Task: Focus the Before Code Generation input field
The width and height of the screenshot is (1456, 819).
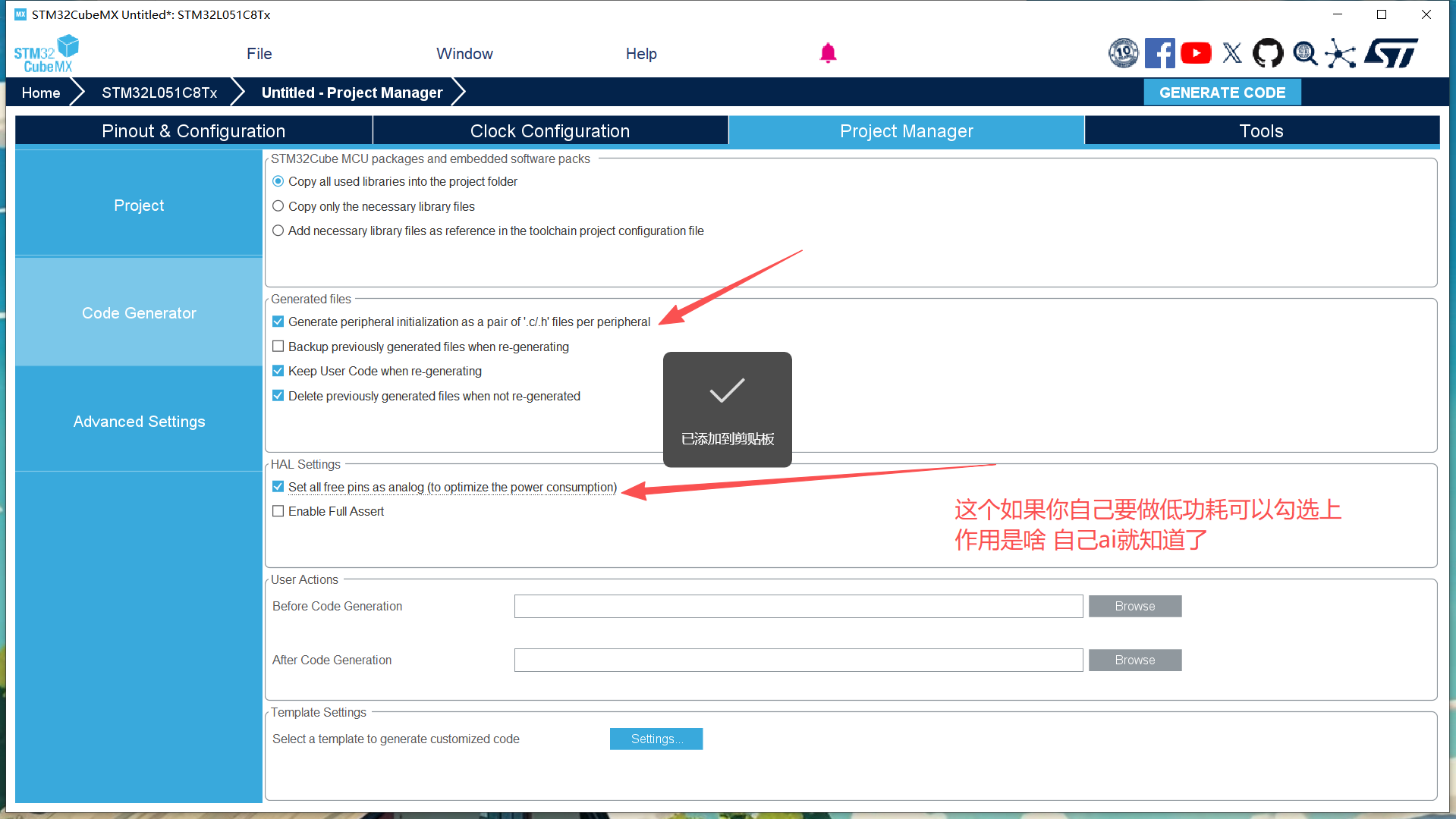Action: coord(798,606)
